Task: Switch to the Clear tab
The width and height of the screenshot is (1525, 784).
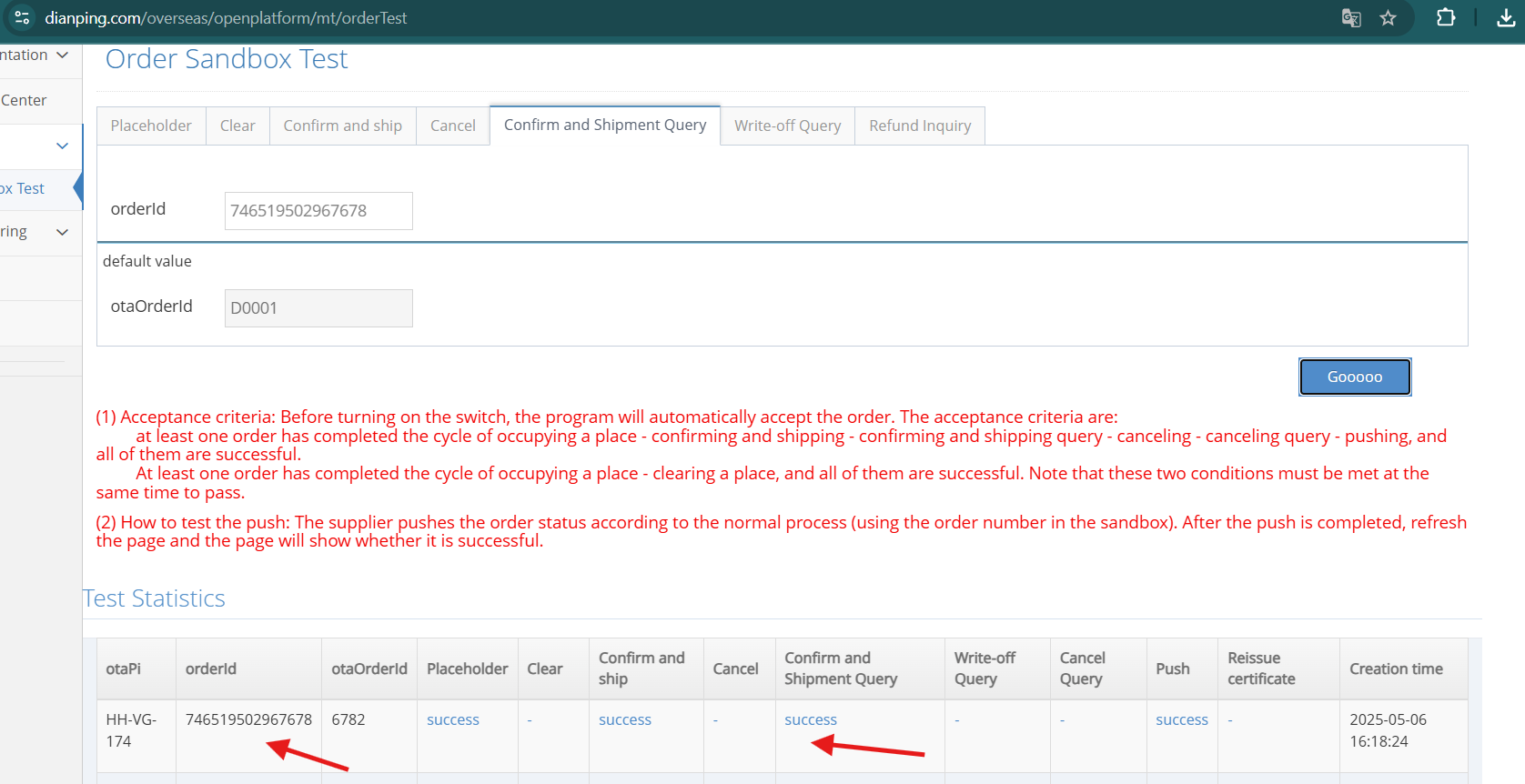Action: 237,126
